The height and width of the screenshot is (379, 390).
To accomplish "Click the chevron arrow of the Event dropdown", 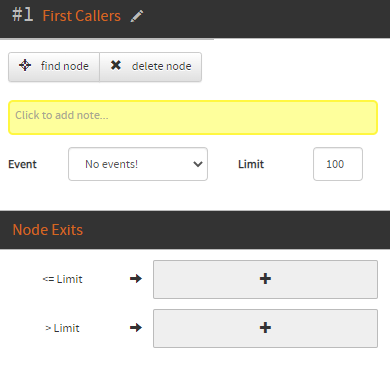I will point(198,164).
